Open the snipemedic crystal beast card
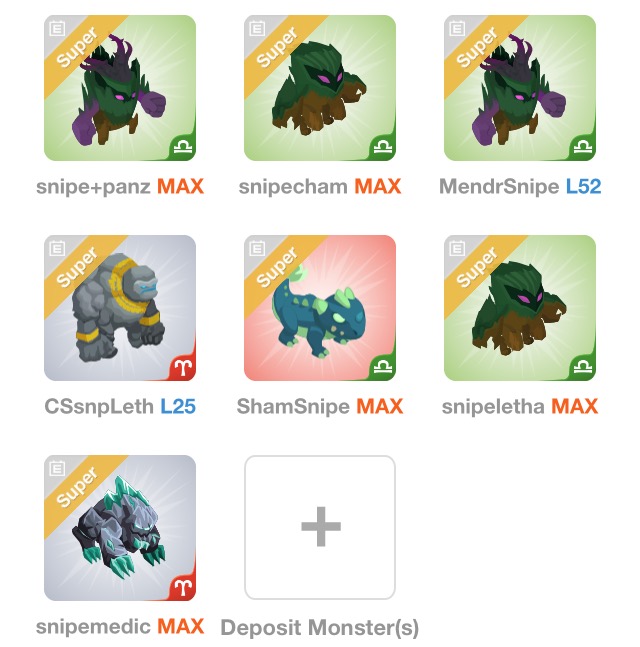640x647 pixels. [x=120, y=528]
